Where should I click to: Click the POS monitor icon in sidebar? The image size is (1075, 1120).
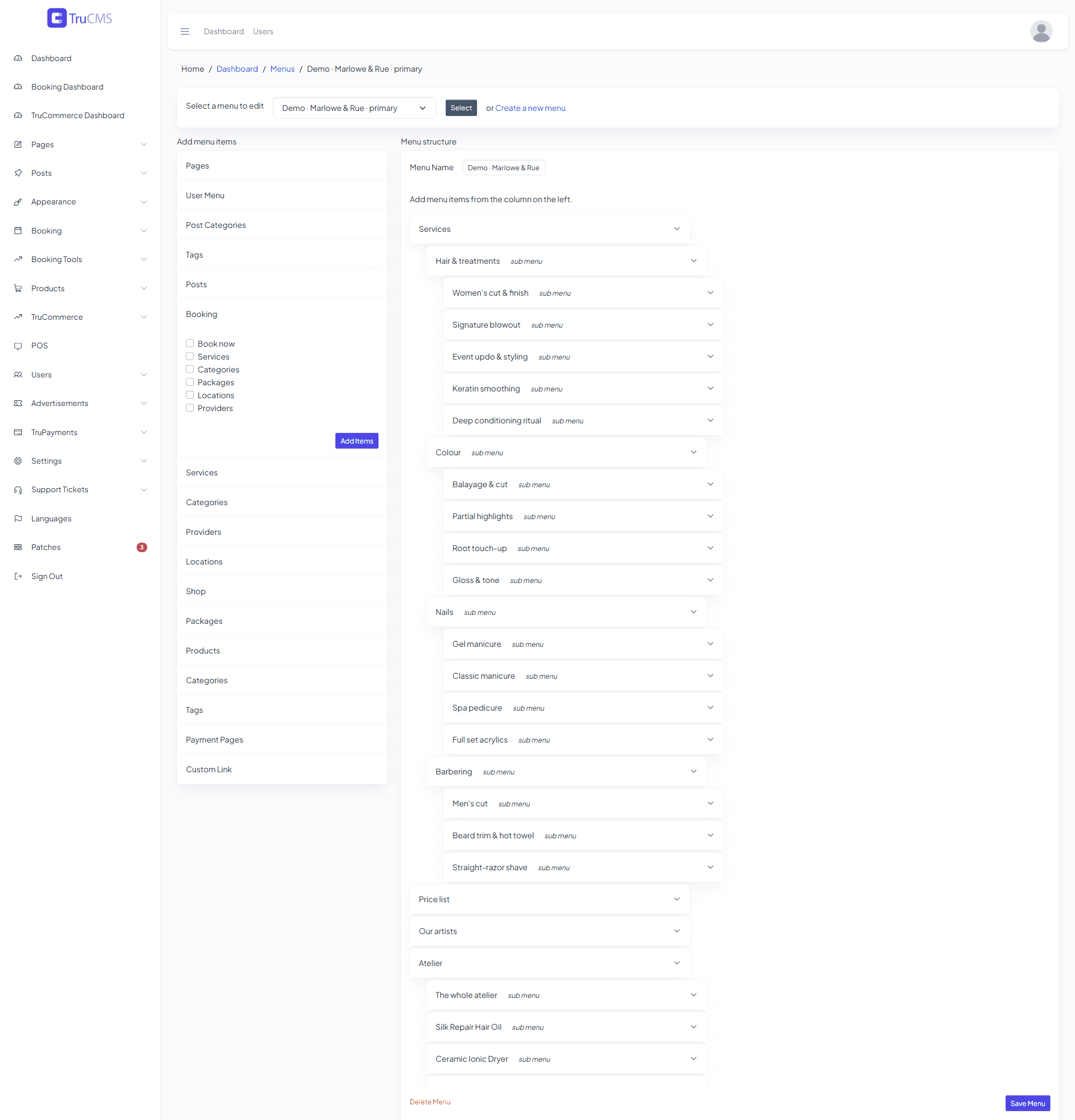[x=18, y=346]
